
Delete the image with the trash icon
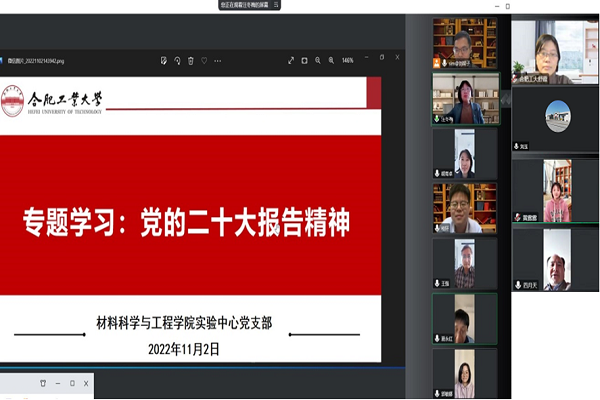pyautogui.click(x=190, y=60)
